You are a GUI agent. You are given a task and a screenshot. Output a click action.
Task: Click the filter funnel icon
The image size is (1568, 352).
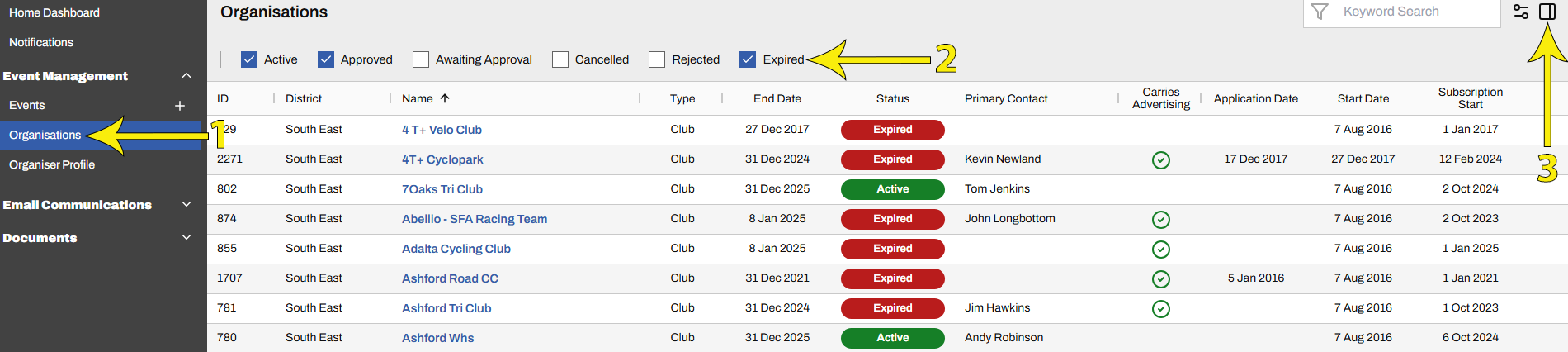(1320, 12)
